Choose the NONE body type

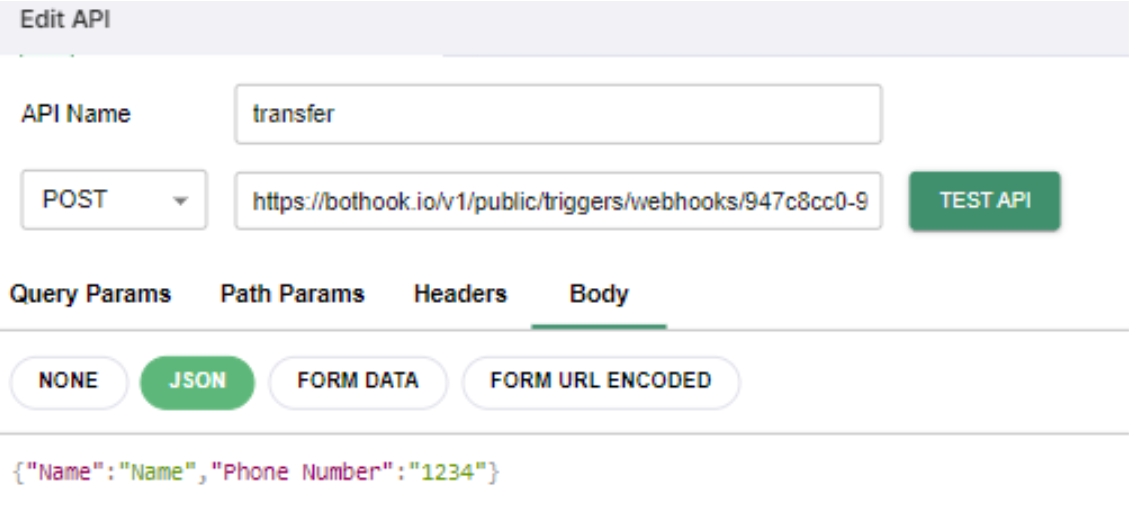point(68,382)
